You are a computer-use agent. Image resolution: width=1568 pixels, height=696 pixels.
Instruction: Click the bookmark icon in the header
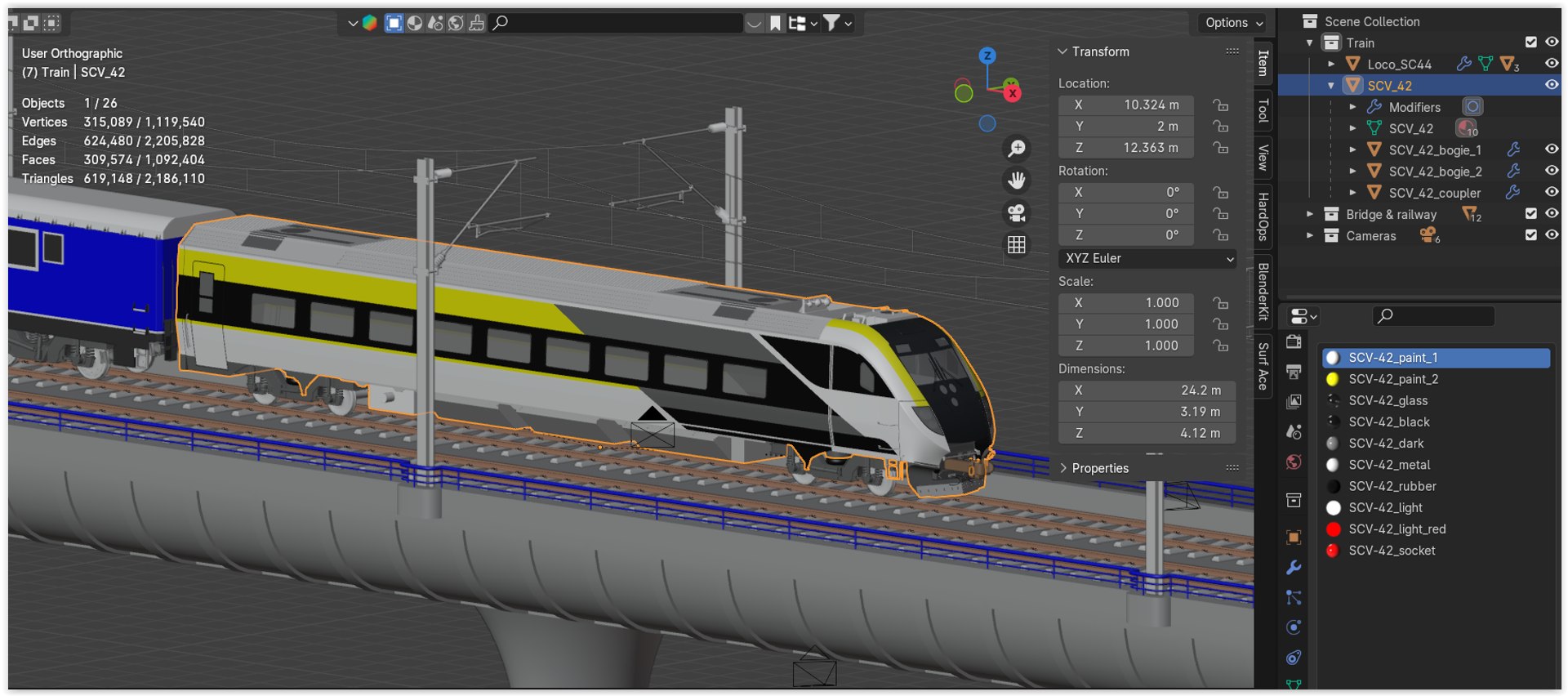[x=775, y=23]
